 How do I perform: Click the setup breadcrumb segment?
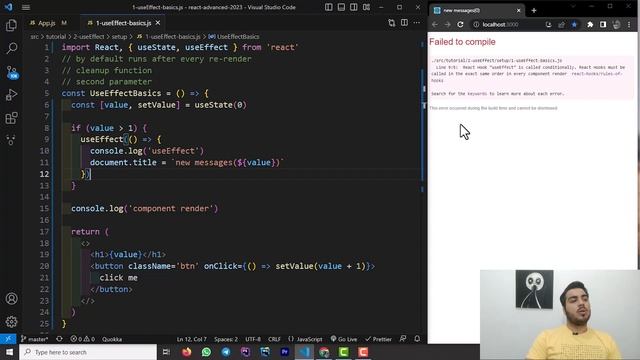(119, 37)
